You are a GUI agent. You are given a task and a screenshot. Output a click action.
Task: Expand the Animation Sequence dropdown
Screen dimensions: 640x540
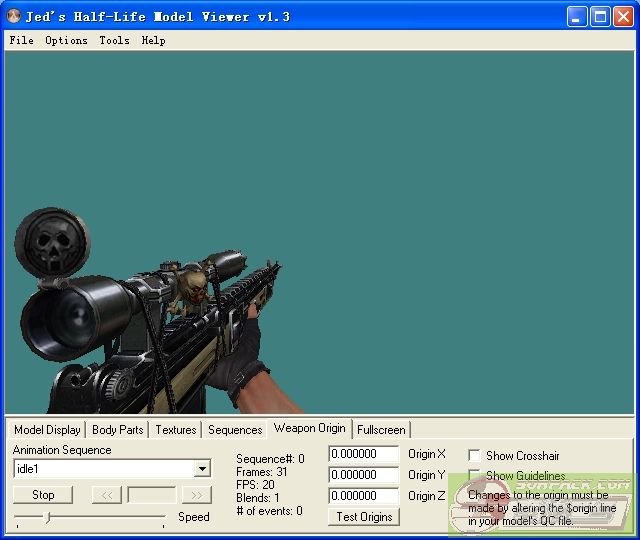tap(202, 469)
